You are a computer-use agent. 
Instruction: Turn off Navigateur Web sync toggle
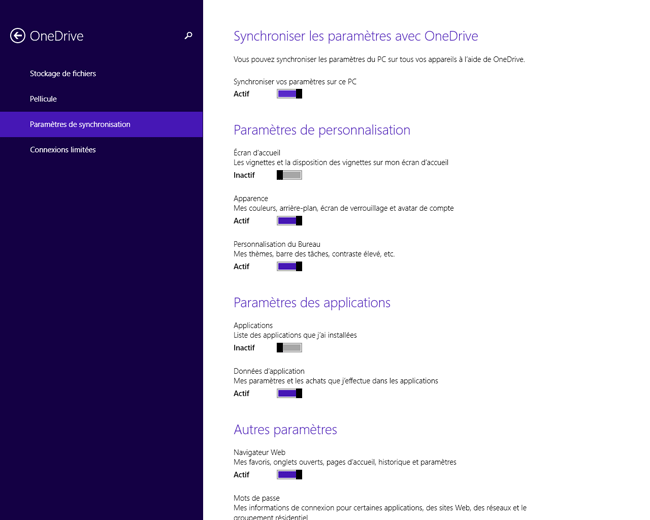click(x=289, y=474)
